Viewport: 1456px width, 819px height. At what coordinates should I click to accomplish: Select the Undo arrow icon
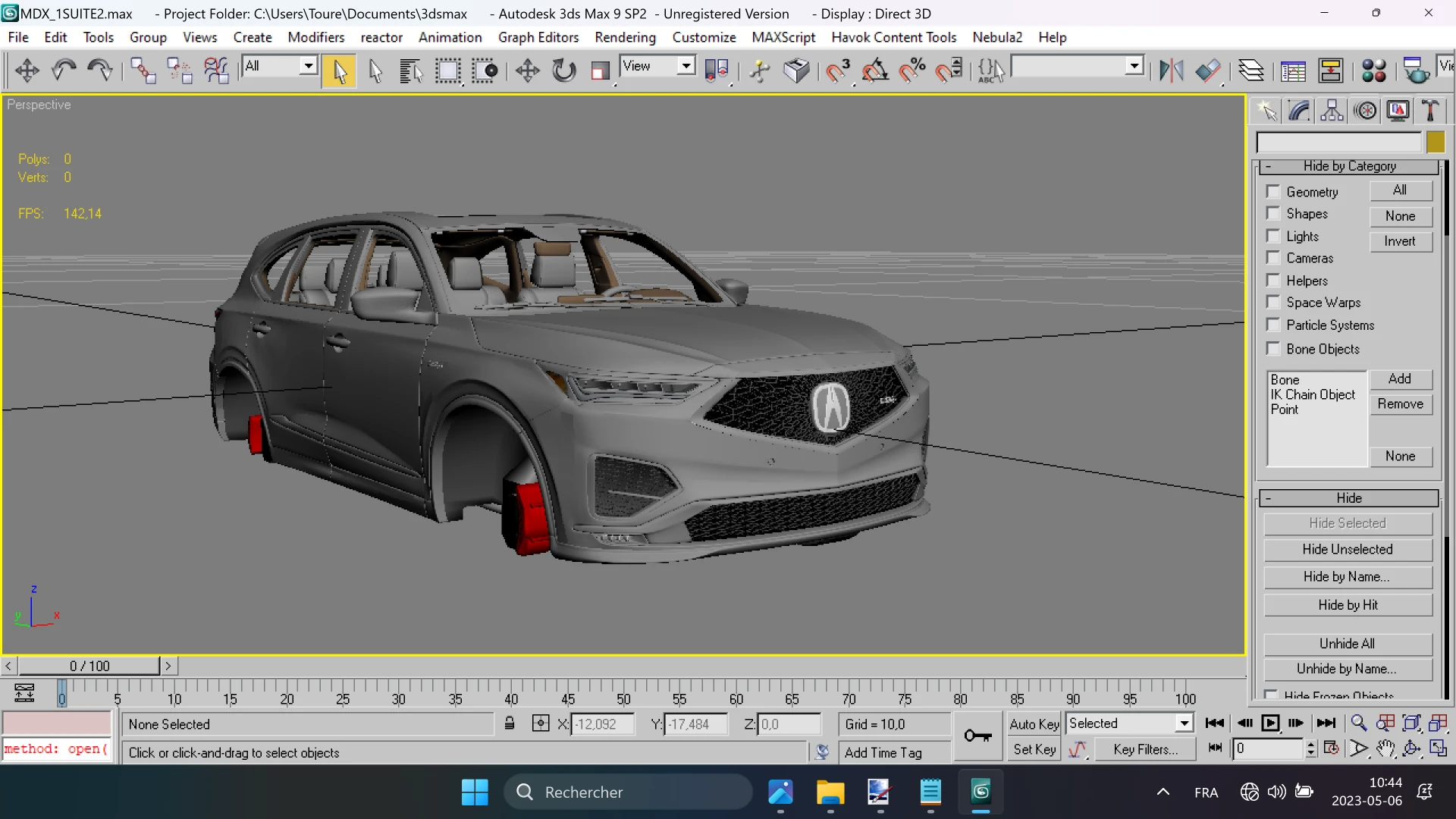pos(64,71)
